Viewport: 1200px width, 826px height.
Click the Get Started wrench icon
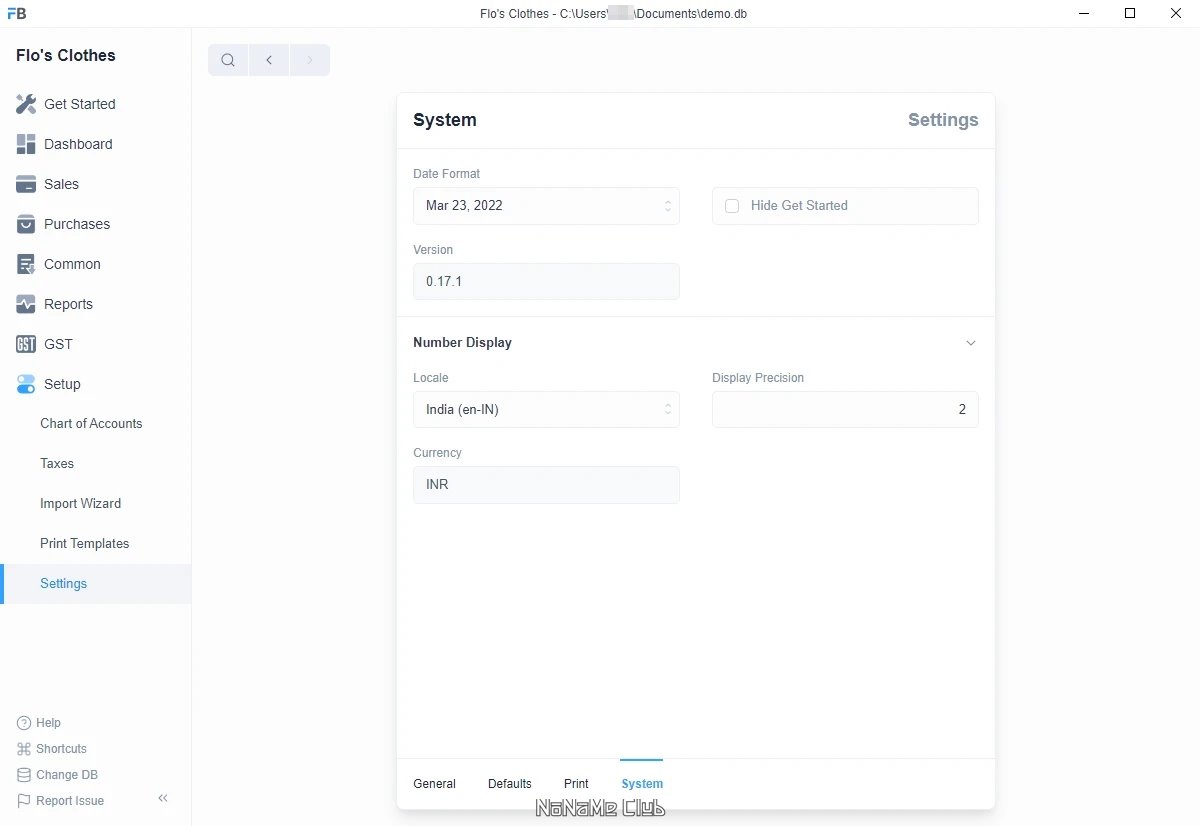[26, 104]
